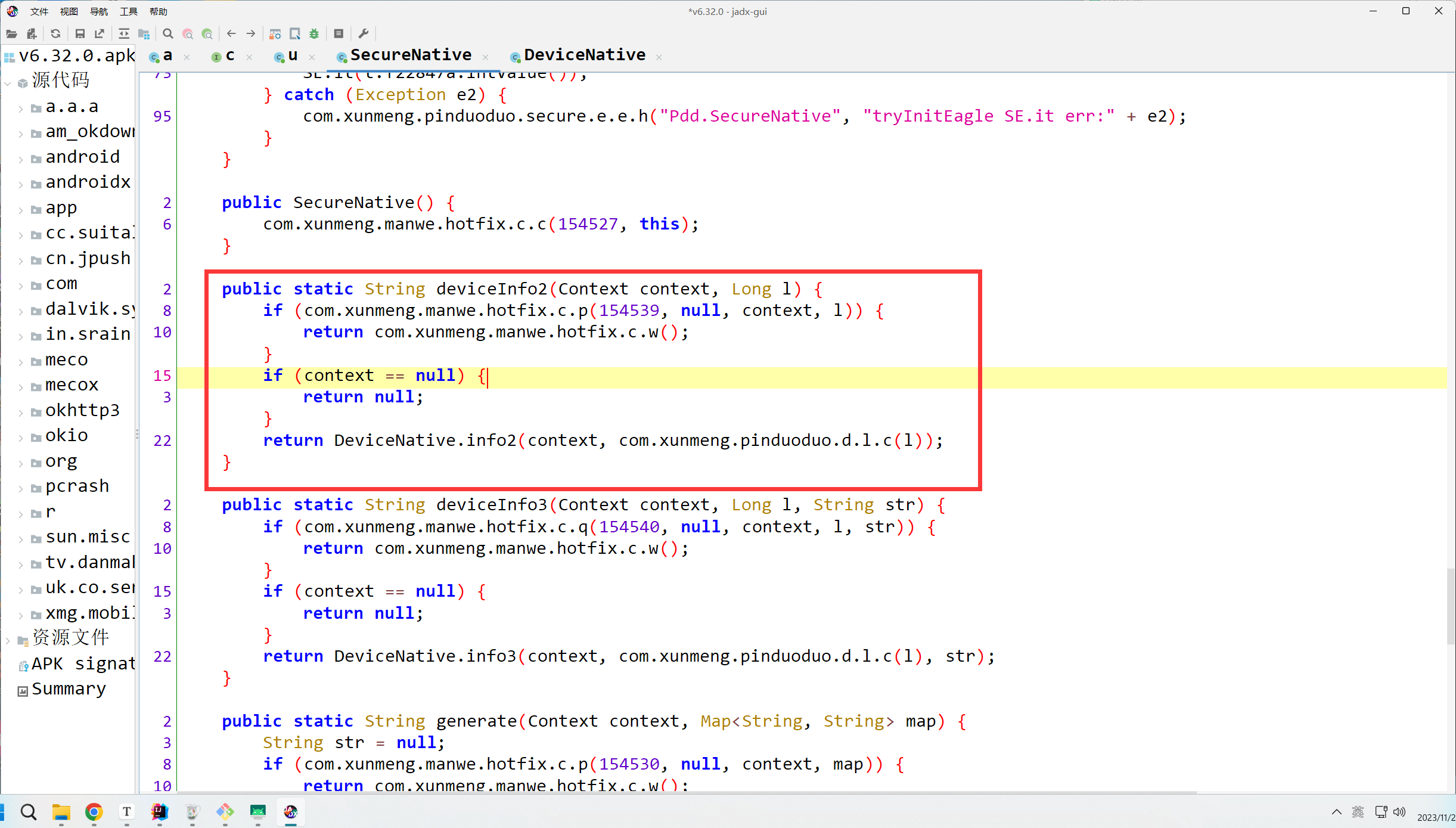Click the save all floppy disk icon

click(x=80, y=34)
